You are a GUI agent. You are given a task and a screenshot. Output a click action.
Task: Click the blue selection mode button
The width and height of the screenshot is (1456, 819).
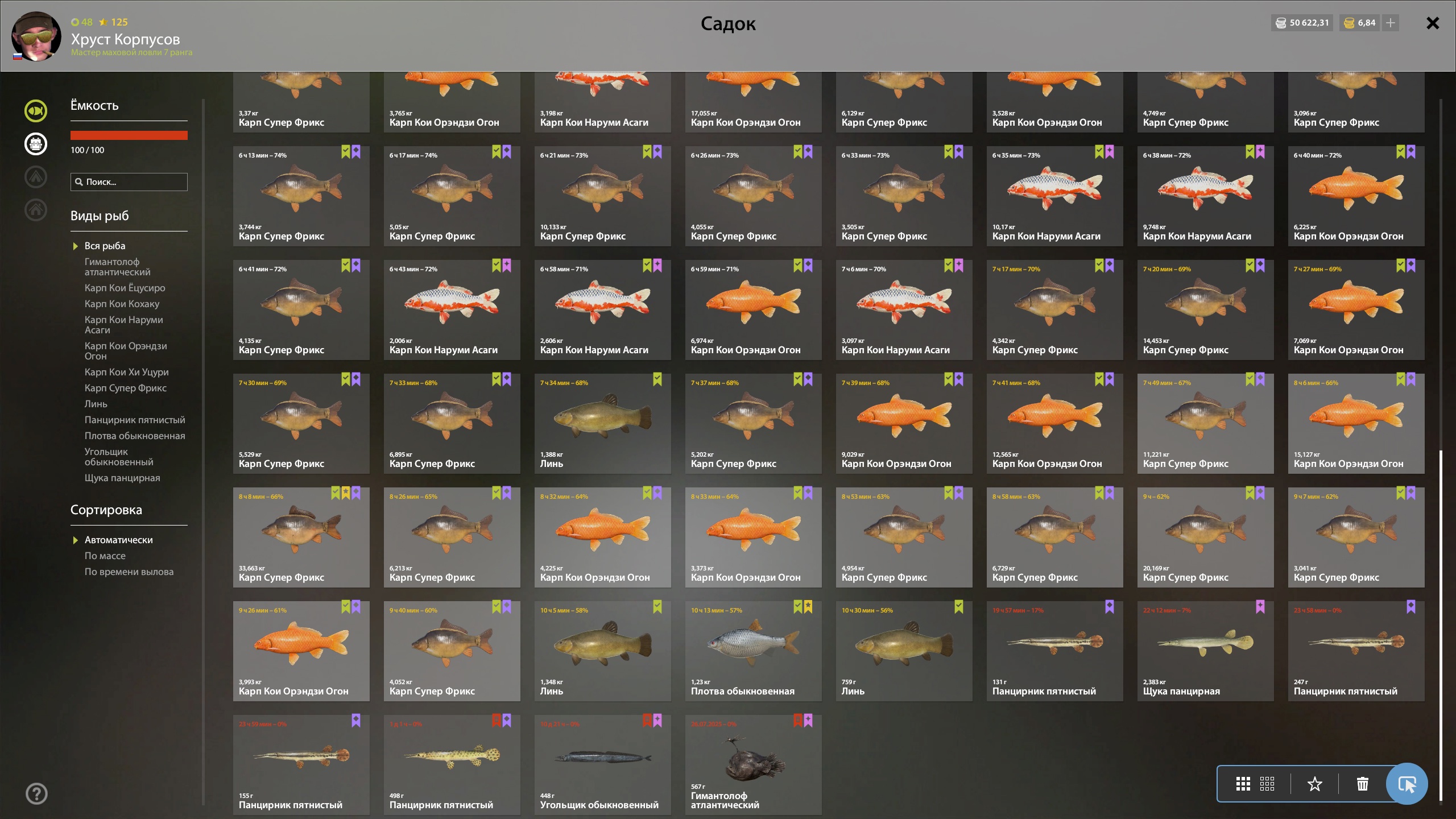1407,784
